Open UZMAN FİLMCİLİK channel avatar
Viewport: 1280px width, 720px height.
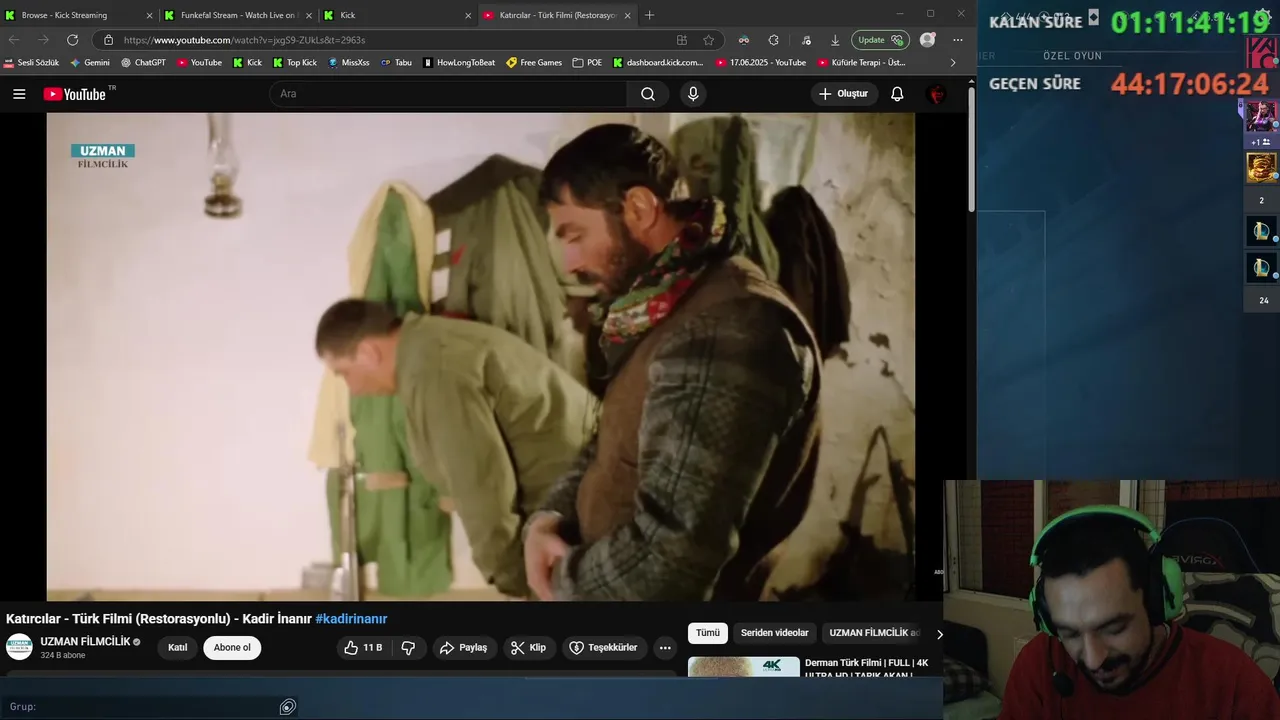click(19, 647)
